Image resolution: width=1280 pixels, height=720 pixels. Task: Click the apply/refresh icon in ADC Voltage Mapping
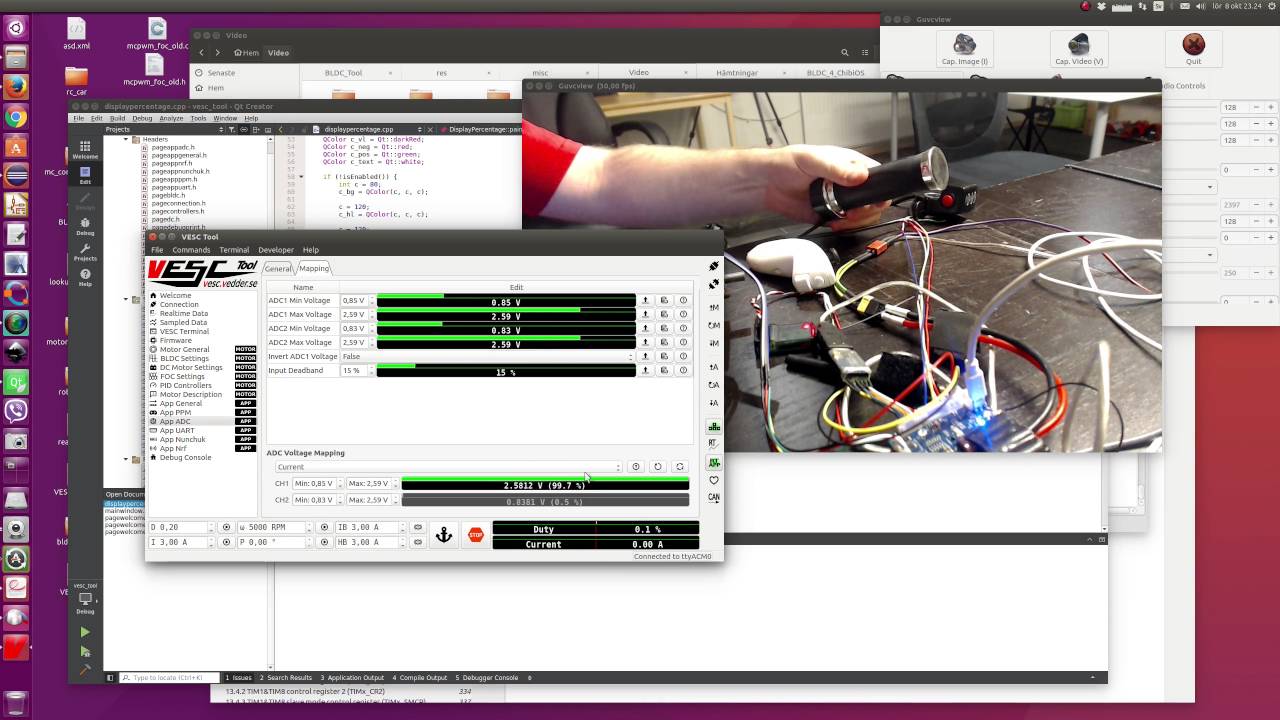coord(679,467)
